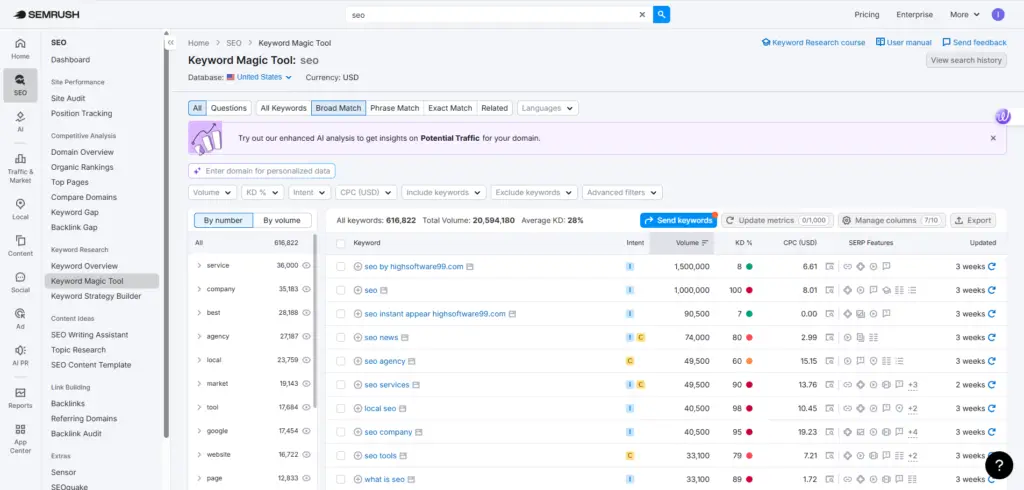Screen dimensions: 1024x490
Task: Click the domain input for personalized data
Action: pos(262,171)
